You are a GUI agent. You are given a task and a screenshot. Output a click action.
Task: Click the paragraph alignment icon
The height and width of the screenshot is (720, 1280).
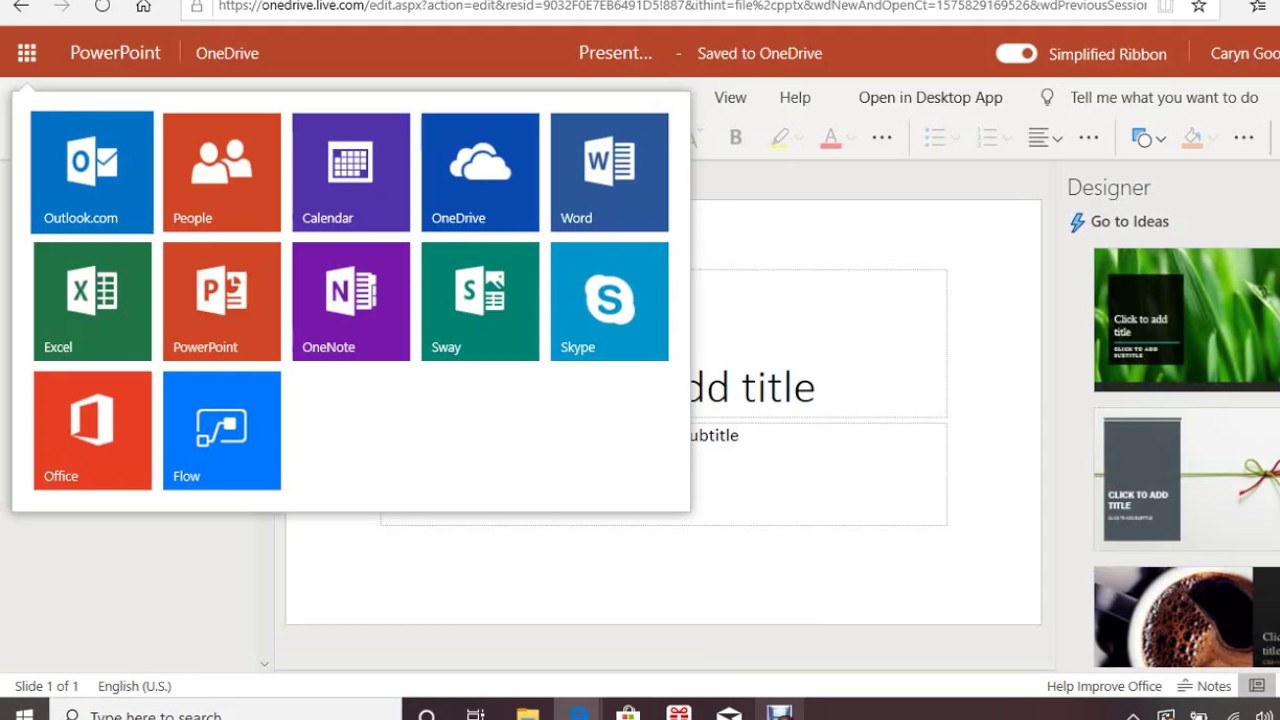[x=1038, y=137]
